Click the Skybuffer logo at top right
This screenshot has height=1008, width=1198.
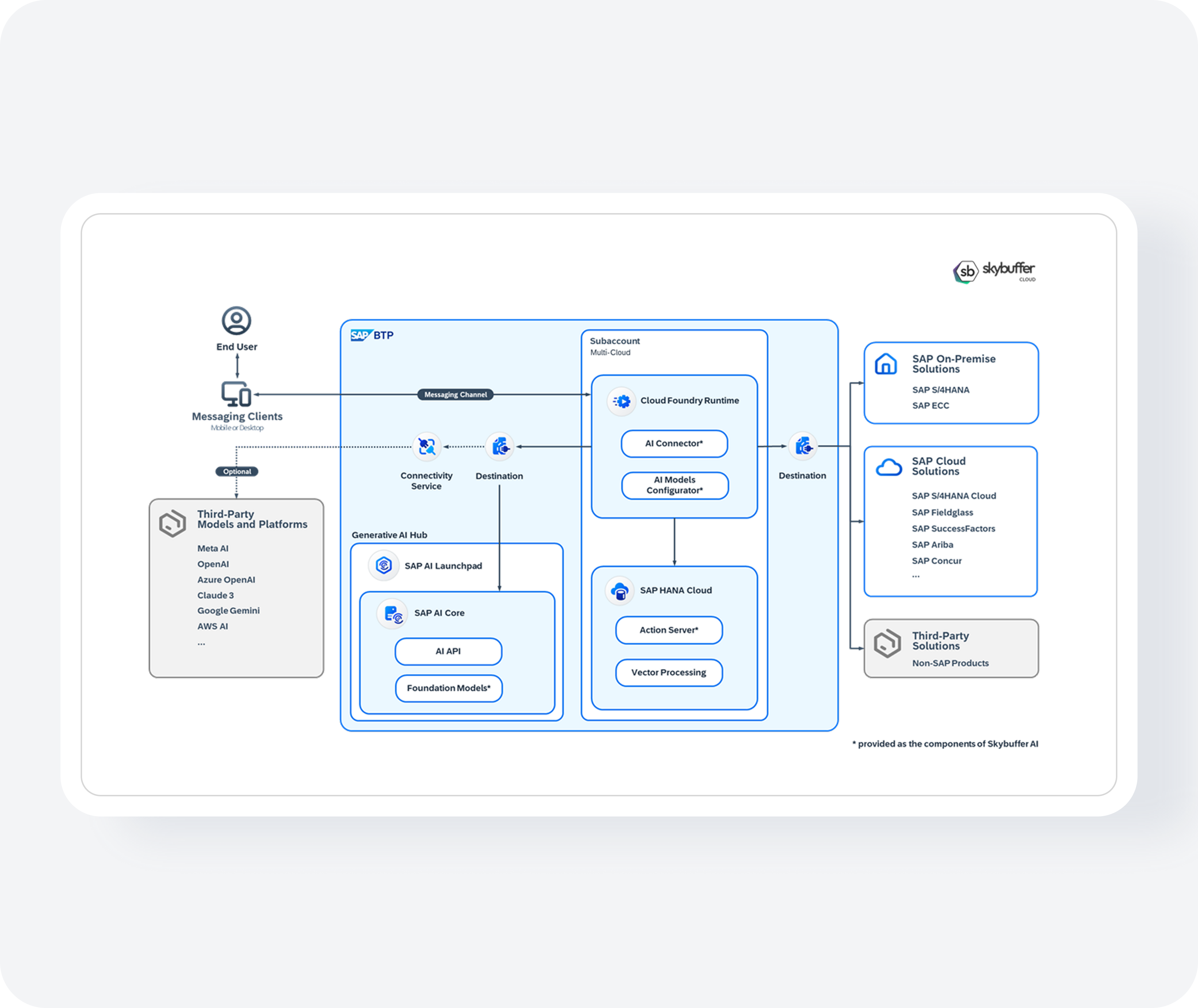[994, 271]
